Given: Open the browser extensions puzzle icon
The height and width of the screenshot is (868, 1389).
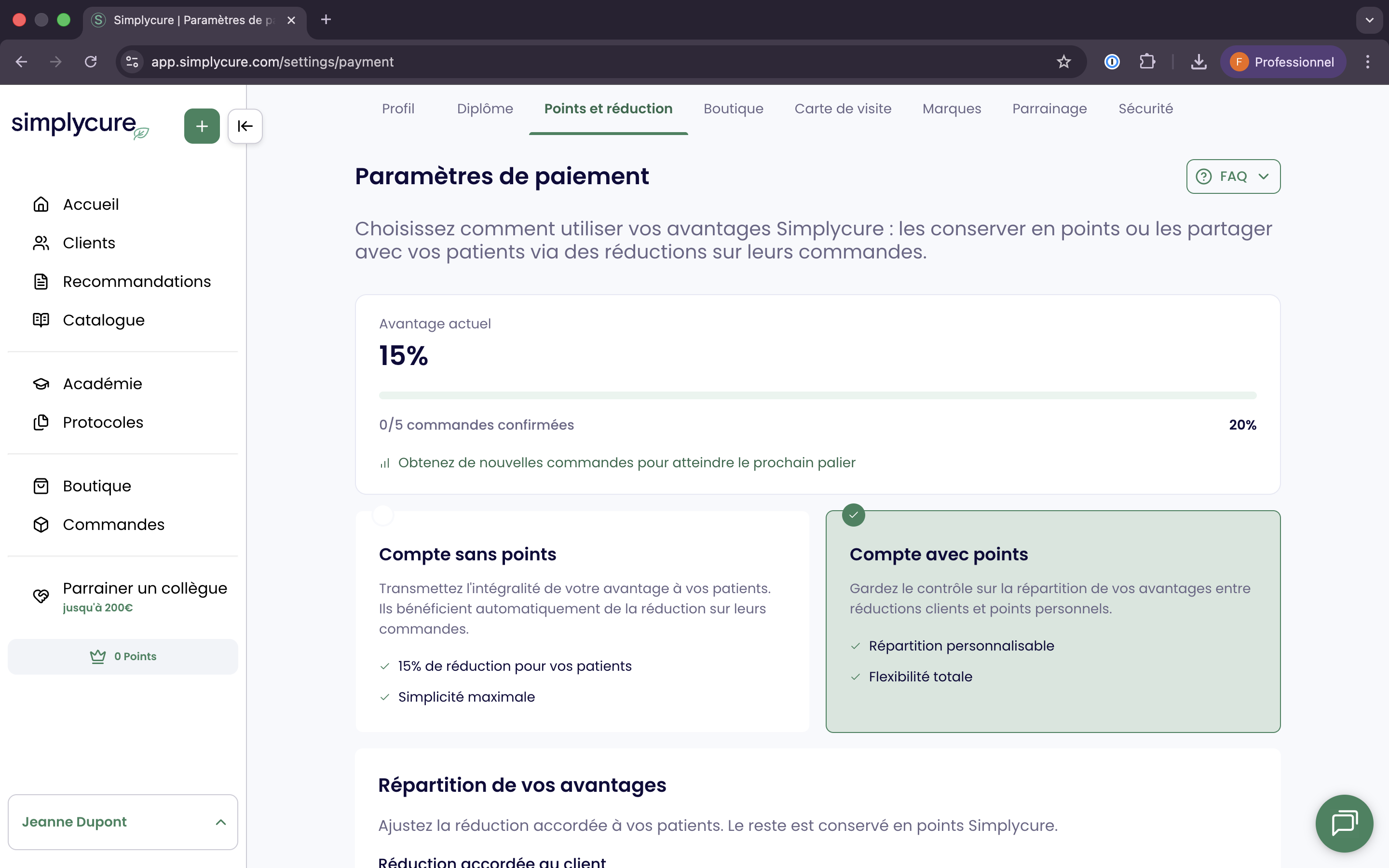Looking at the screenshot, I should [x=1147, y=62].
